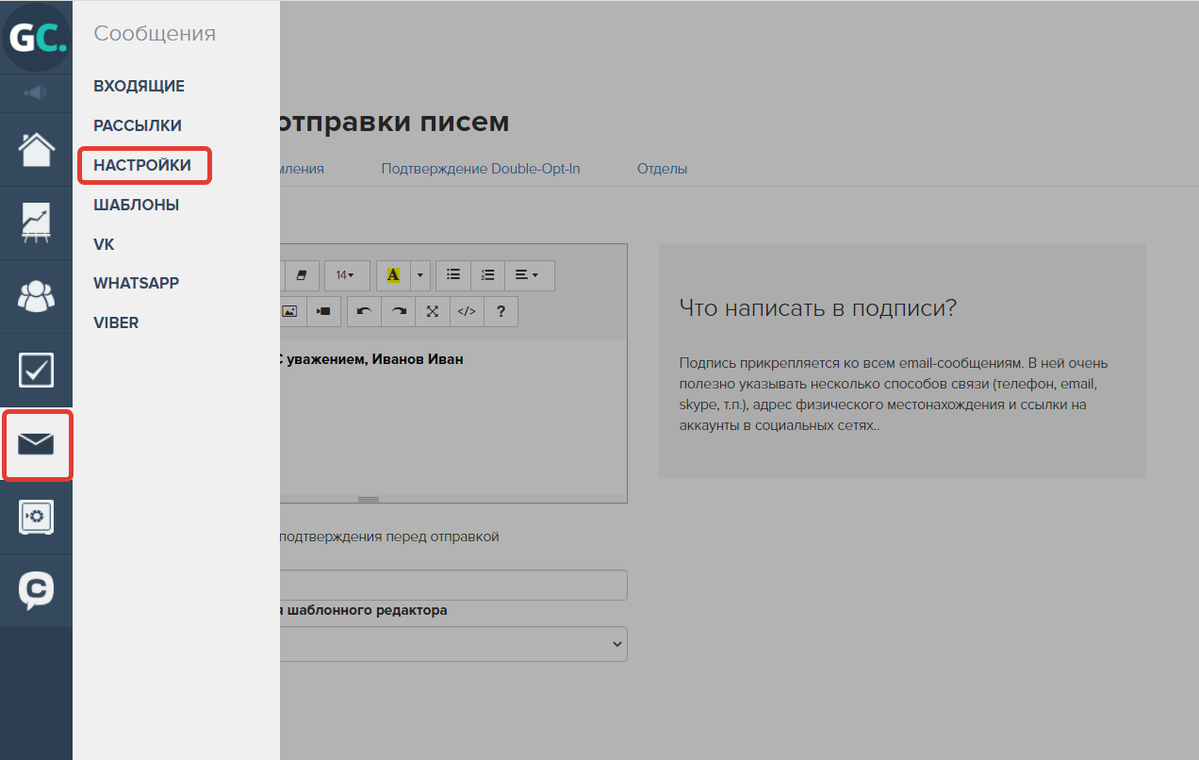The image size is (1199, 760).
Task: Open ШАБЛОНЫ in the messages menu
Action: [136, 205]
